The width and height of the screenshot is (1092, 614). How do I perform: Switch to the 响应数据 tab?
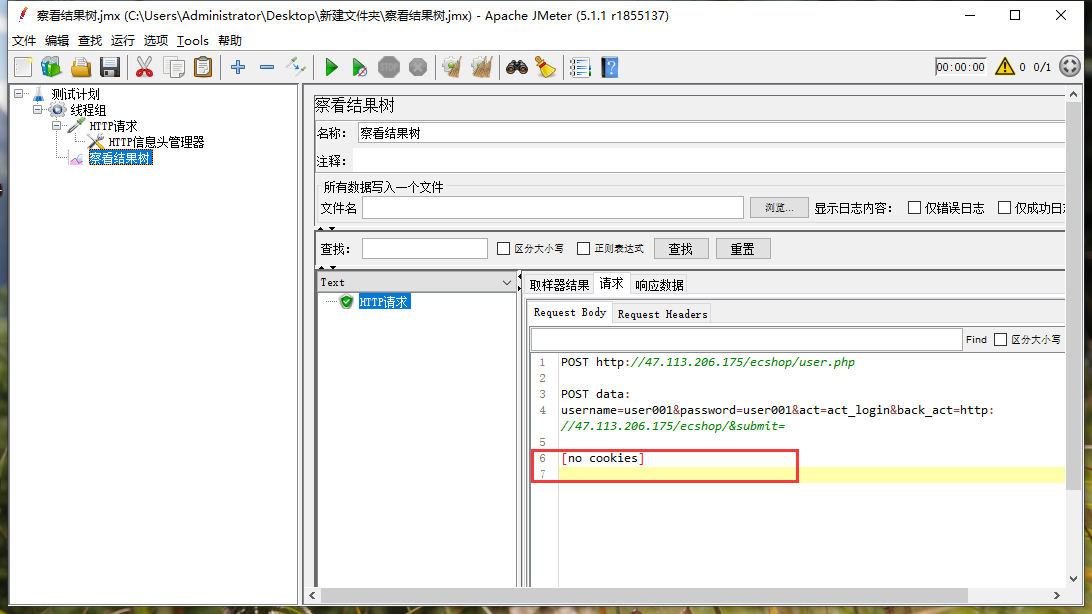pos(659,285)
